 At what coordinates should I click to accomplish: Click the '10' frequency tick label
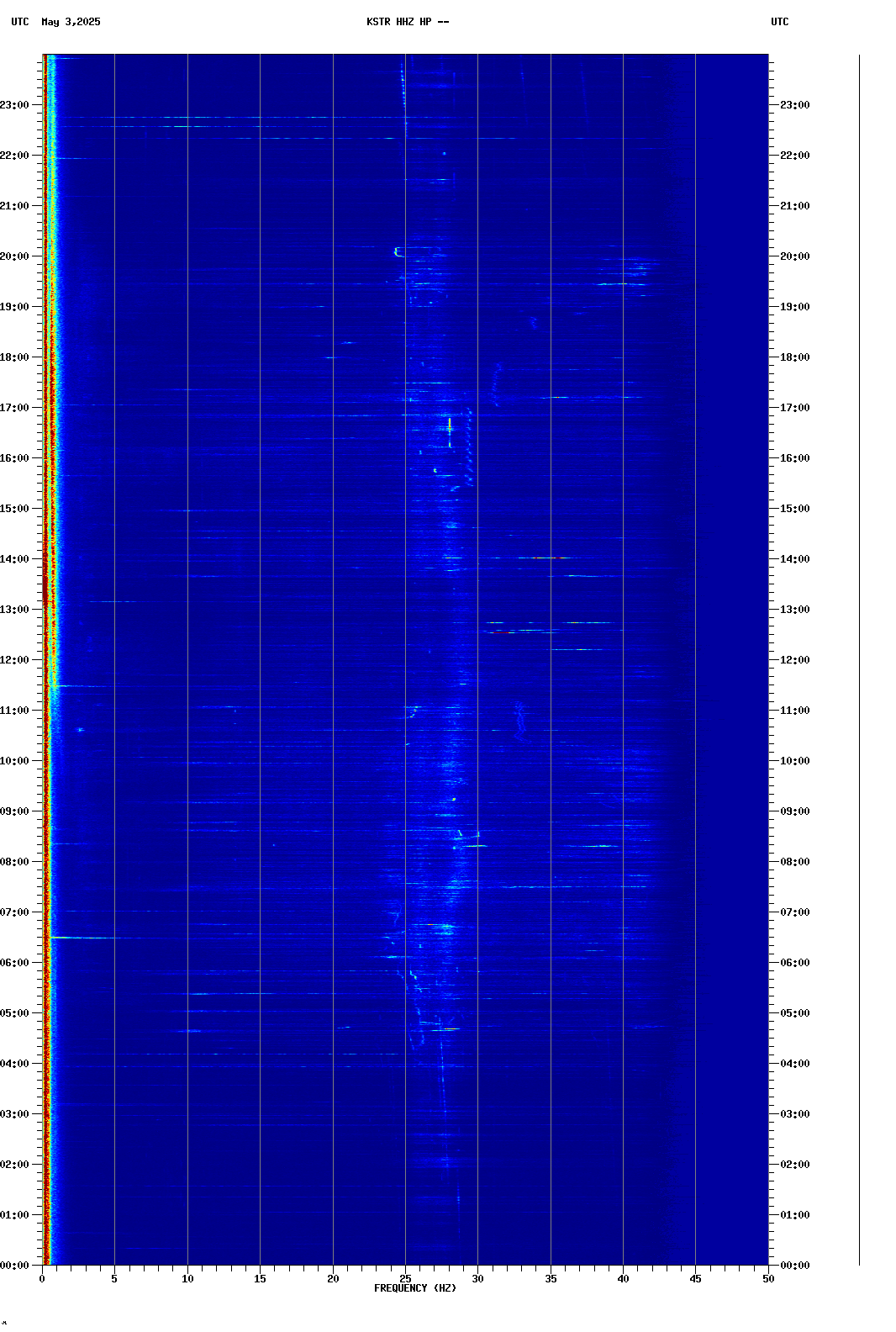[187, 1279]
